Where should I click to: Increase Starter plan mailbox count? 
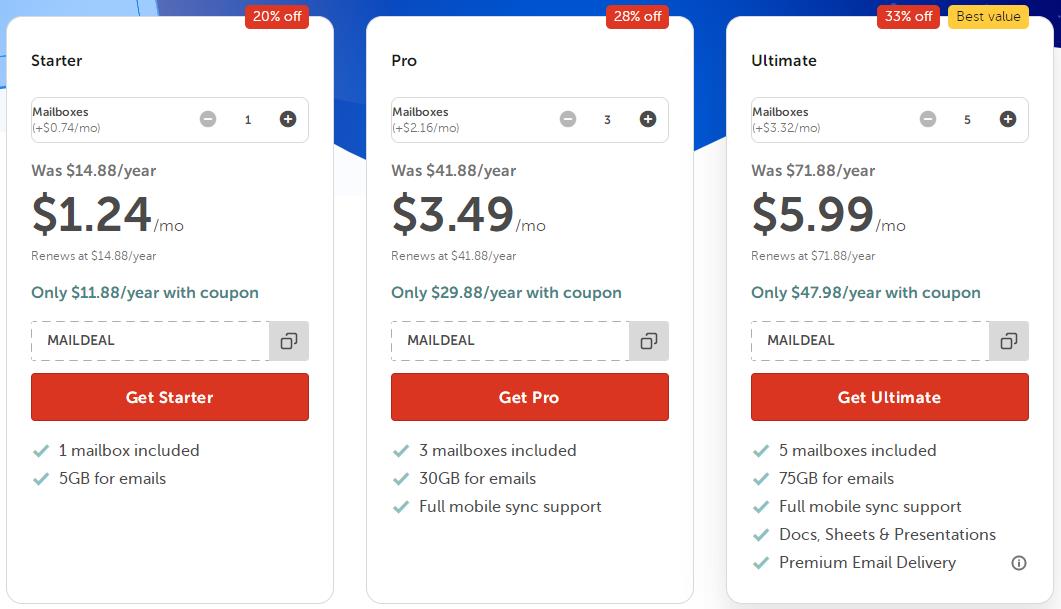point(288,119)
